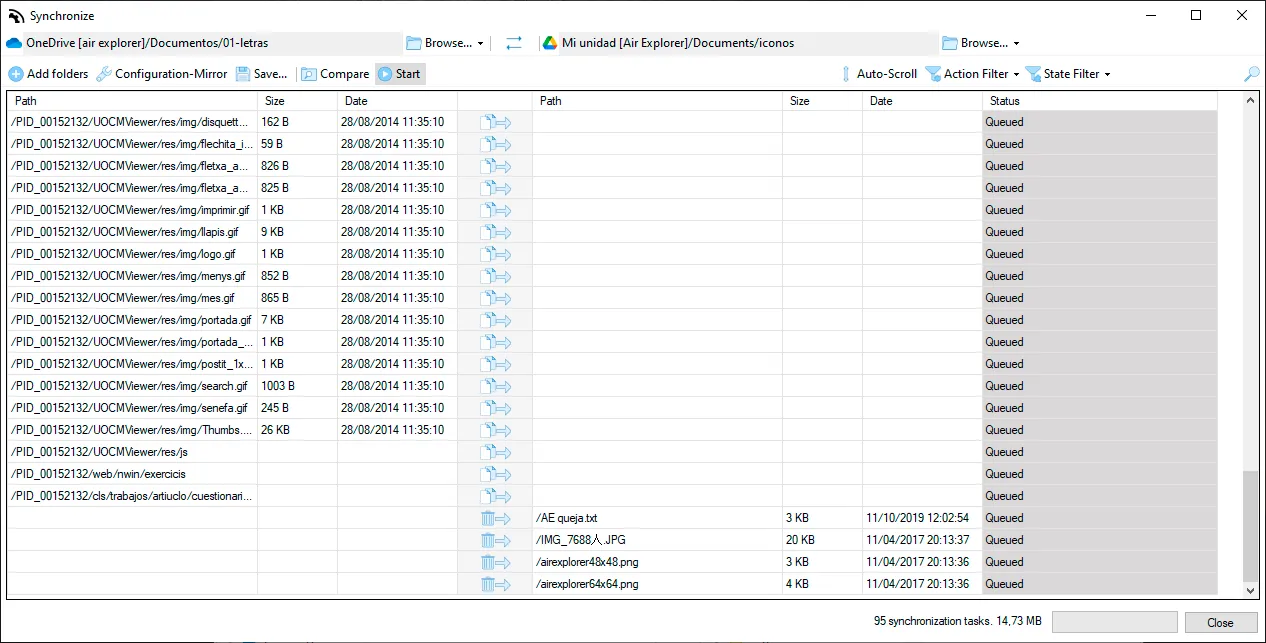Click the empty progress bar
This screenshot has width=1266, height=643.
click(x=1115, y=622)
